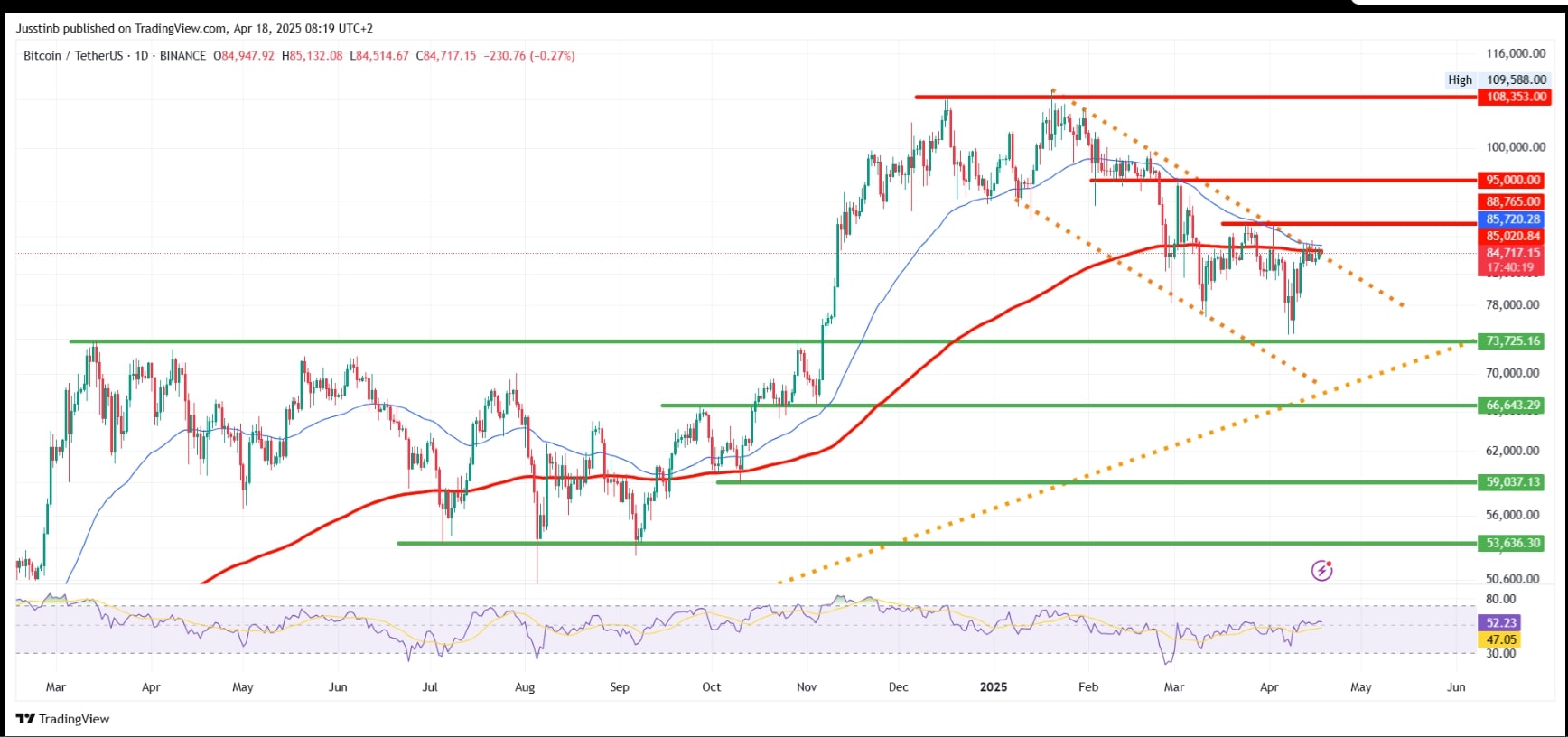The width and height of the screenshot is (1568, 737).
Task: Select the red 95,000.00 price tag
Action: [1512, 180]
